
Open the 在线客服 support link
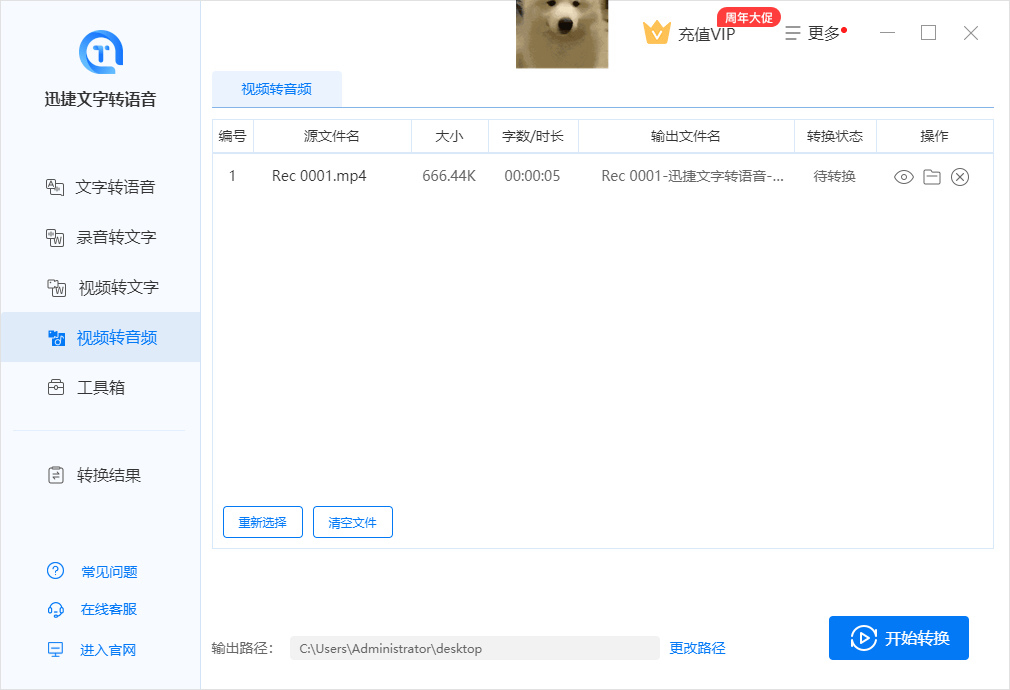tap(108, 609)
